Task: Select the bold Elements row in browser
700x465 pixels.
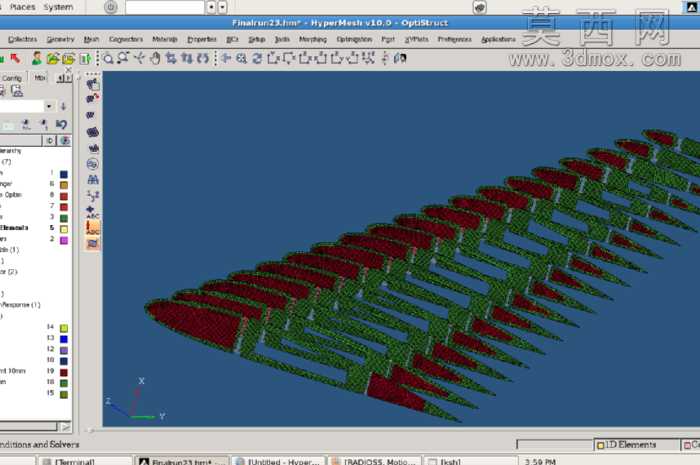Action: 14,228
